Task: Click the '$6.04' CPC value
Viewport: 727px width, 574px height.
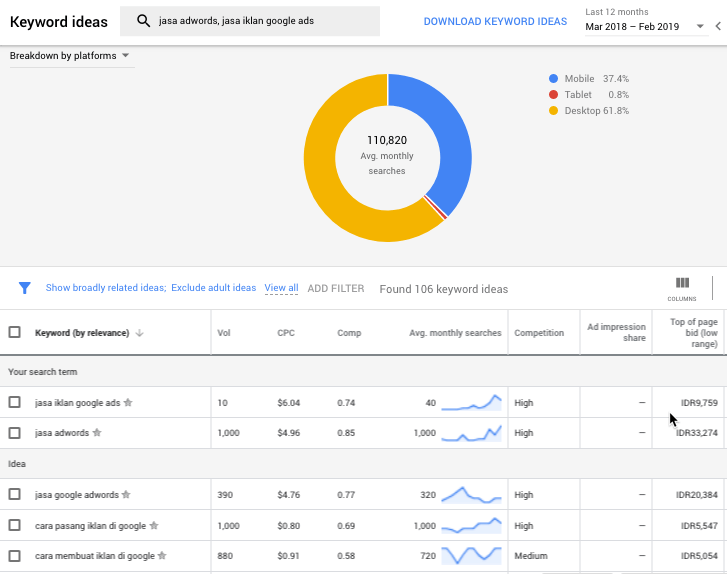Action: click(288, 403)
